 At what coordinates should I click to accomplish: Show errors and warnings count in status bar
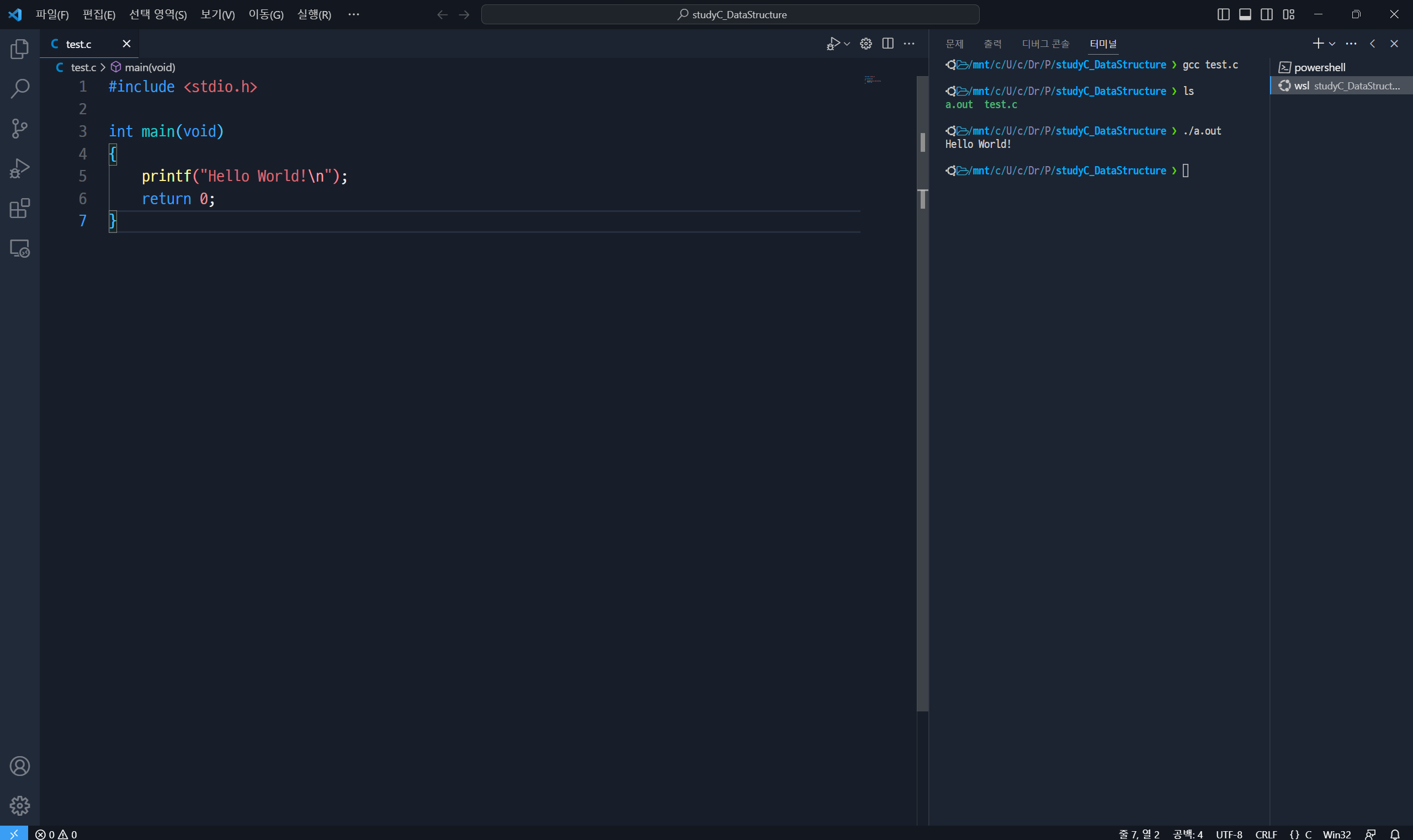[56, 834]
